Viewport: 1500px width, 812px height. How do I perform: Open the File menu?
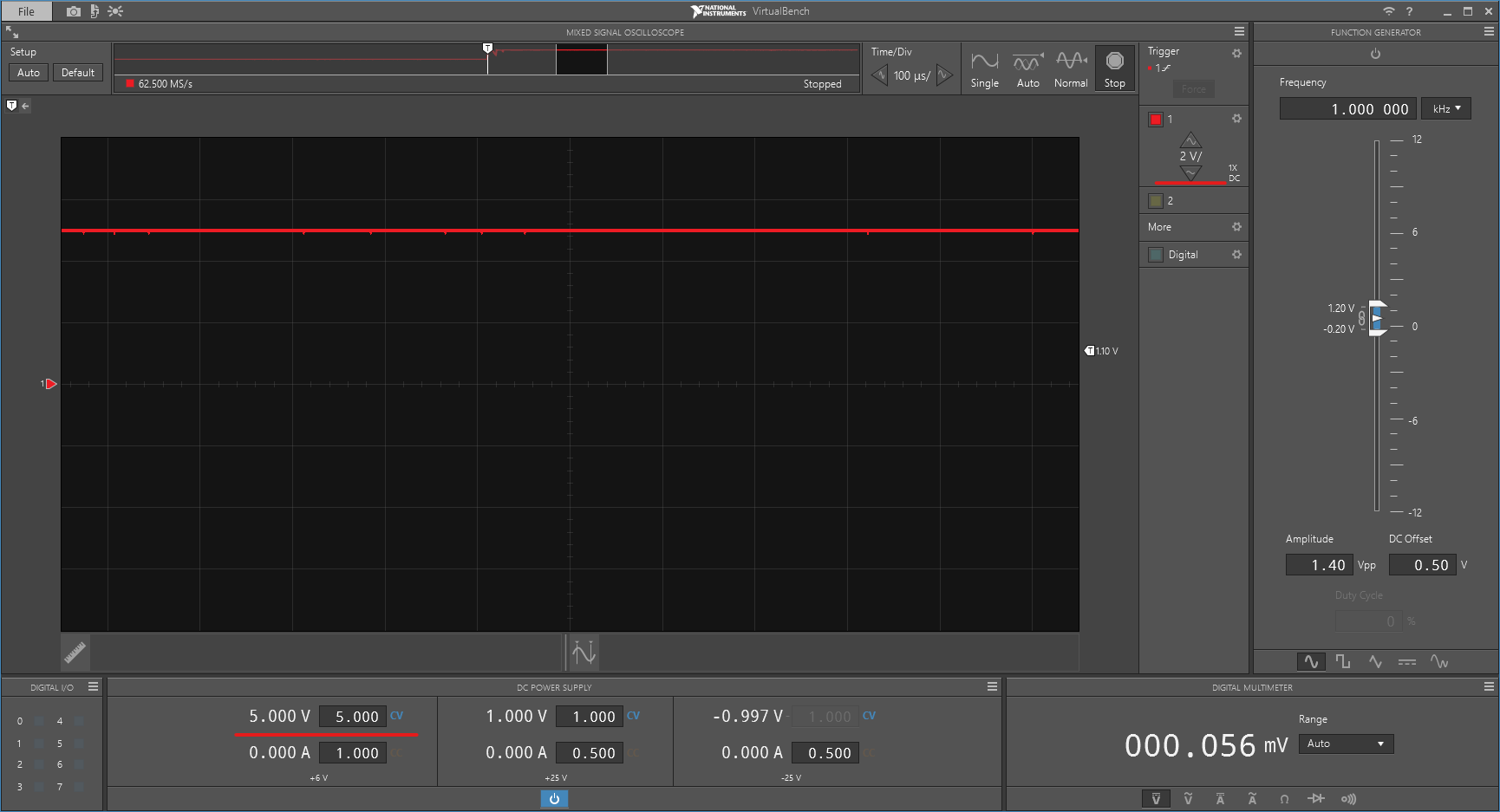click(x=27, y=11)
